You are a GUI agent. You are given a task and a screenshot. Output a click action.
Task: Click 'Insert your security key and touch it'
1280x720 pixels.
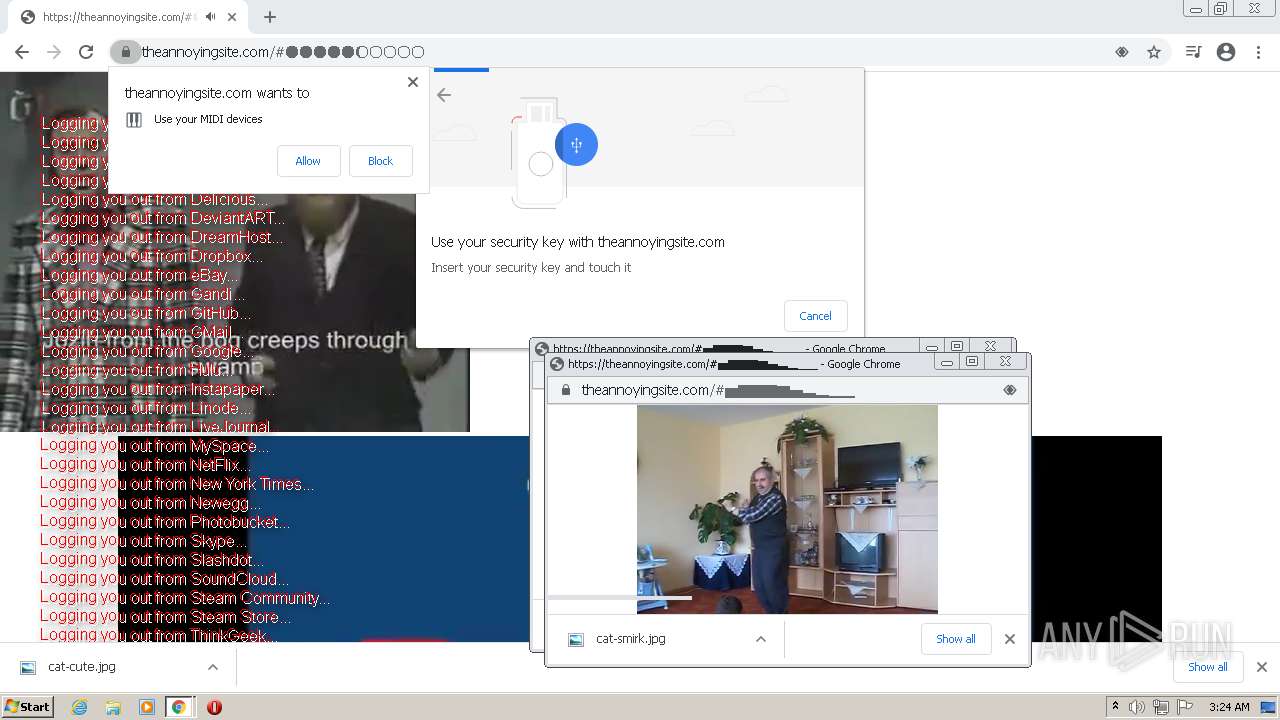click(531, 268)
